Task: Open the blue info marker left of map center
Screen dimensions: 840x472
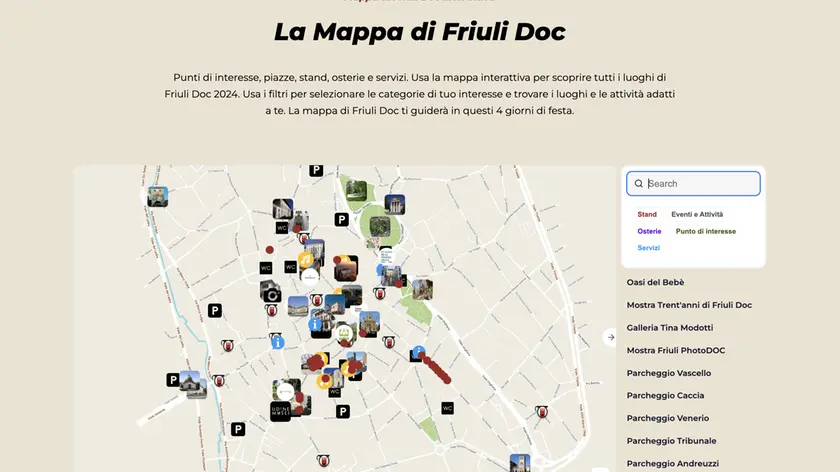Action: 278,342
